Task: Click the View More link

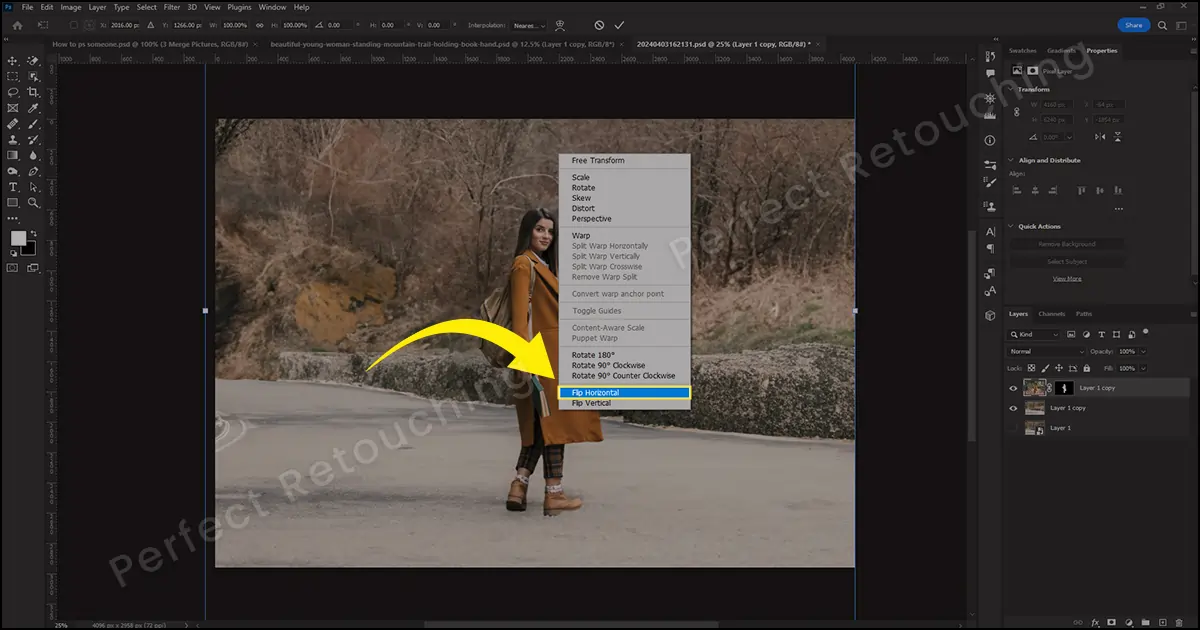Action: tap(1067, 278)
